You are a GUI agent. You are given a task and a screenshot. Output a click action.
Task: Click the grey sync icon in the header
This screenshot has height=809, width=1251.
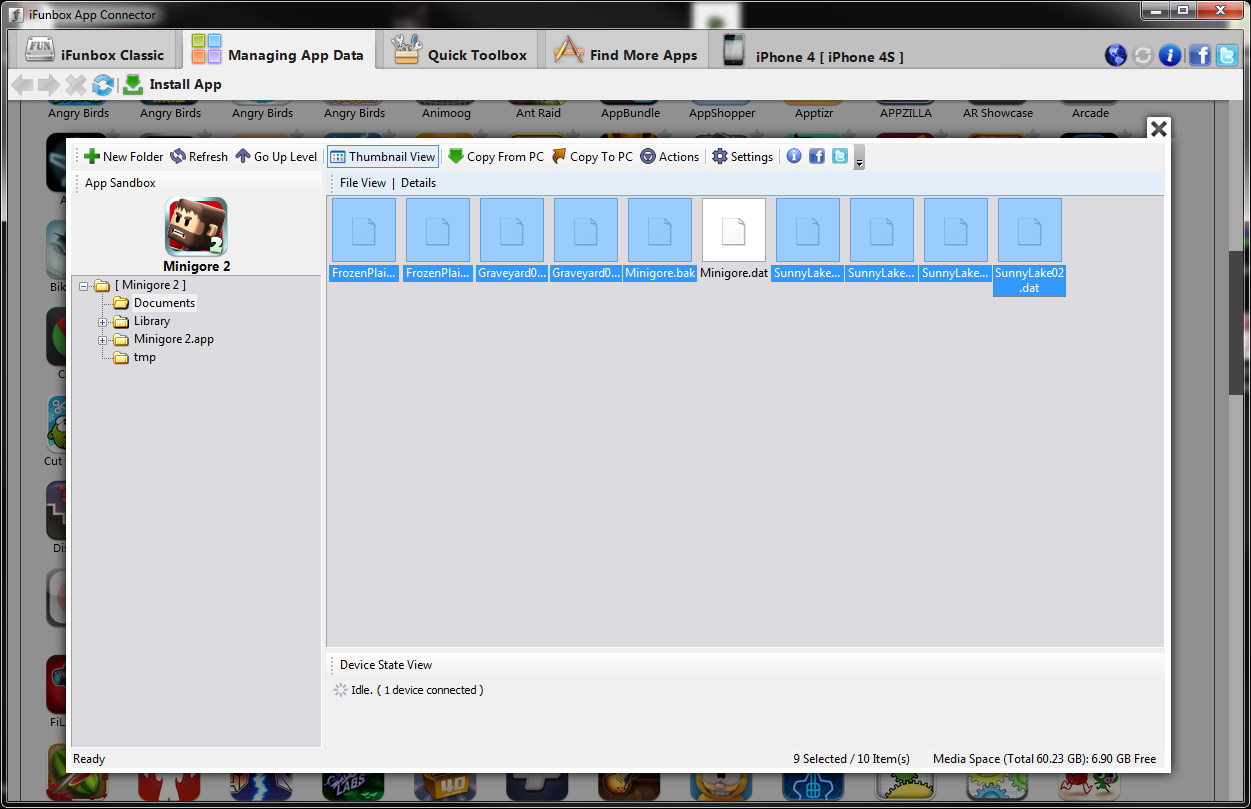click(x=1143, y=55)
